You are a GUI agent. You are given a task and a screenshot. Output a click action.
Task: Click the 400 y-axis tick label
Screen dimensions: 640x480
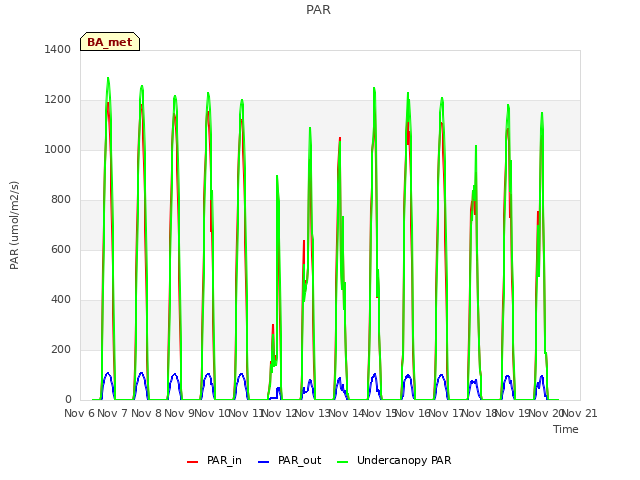pos(61,300)
